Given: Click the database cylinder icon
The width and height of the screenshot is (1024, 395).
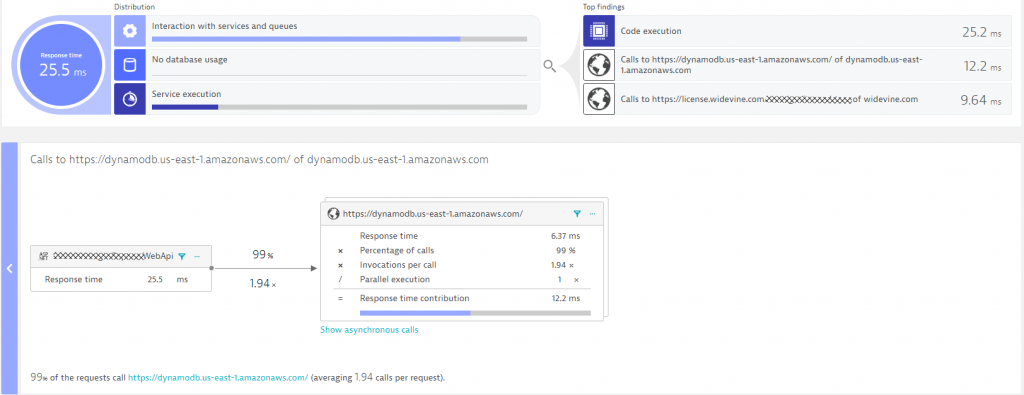Looking at the screenshot, I should coord(129,65).
